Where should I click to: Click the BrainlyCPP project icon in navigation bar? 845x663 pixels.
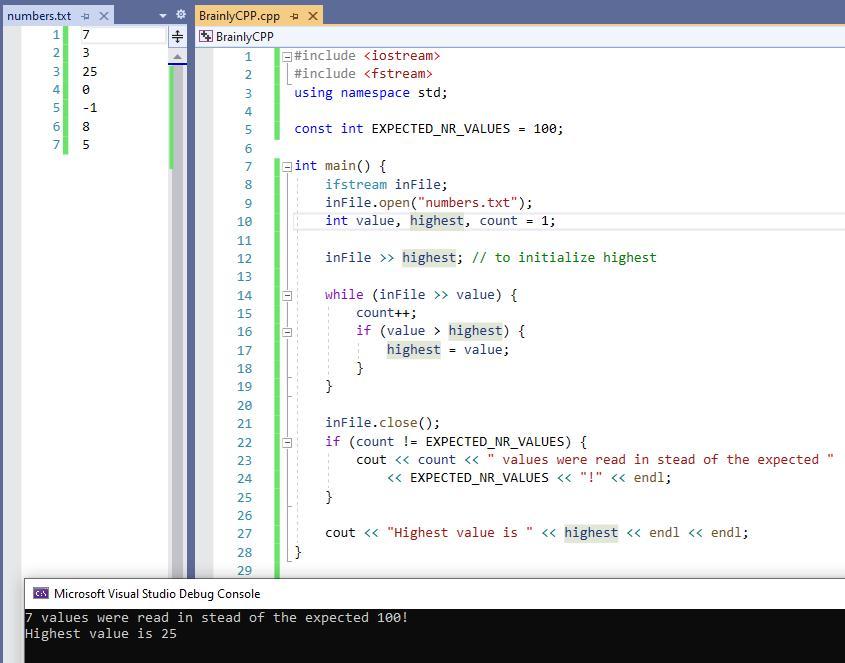[x=206, y=37]
